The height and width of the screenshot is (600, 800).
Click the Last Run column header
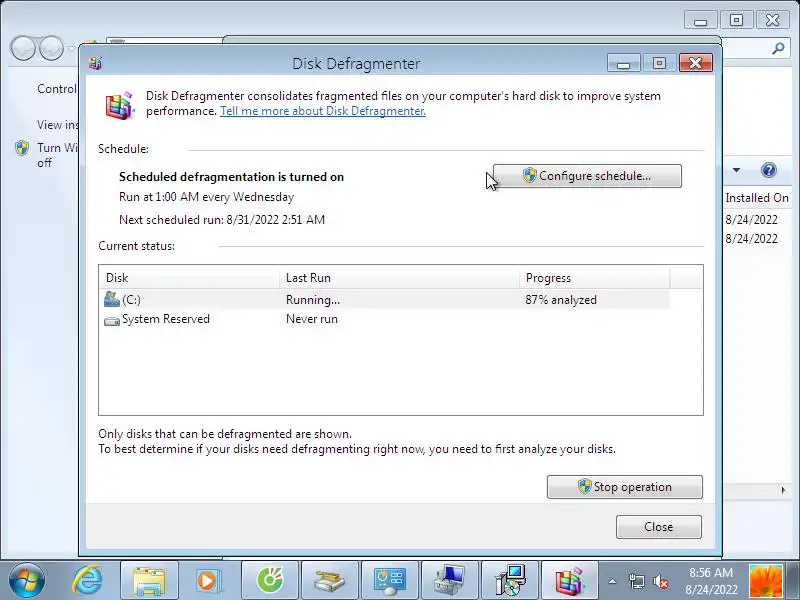[399, 278]
